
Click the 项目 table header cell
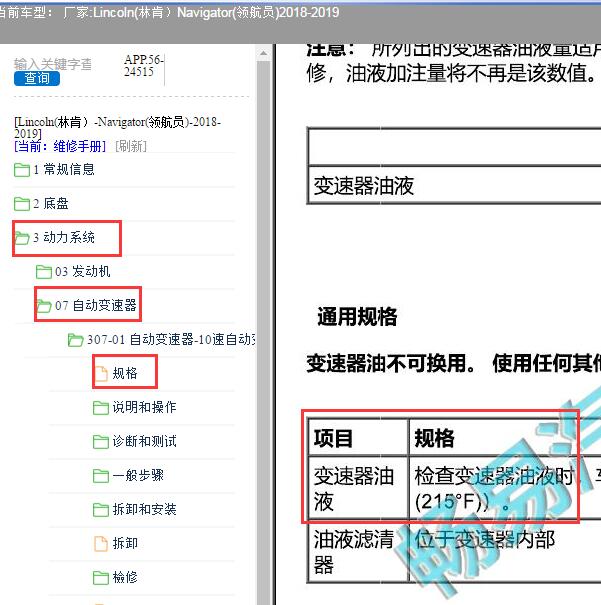tap(358, 438)
